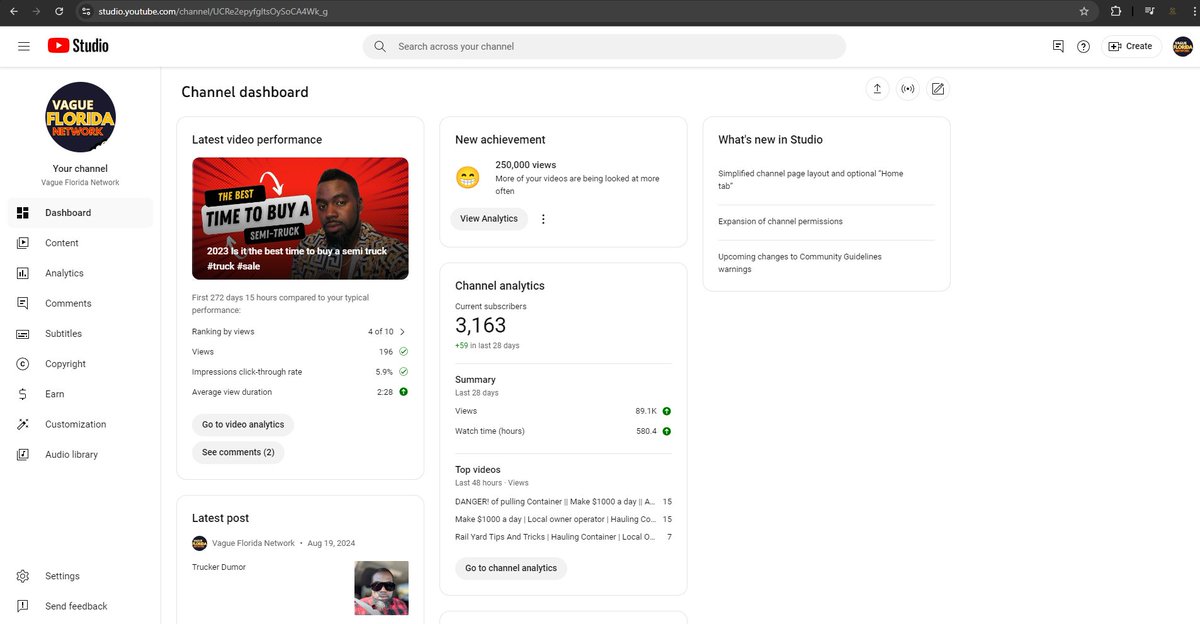The image size is (1200, 624).
Task: Click the upload videos arrow icon
Action: (877, 89)
